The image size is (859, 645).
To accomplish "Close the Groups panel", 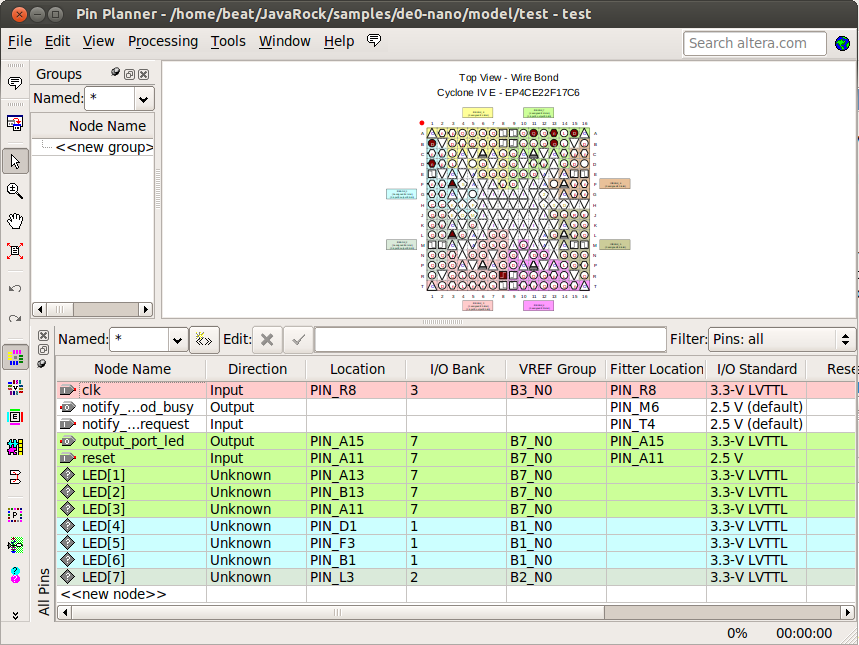I will click(x=144, y=74).
